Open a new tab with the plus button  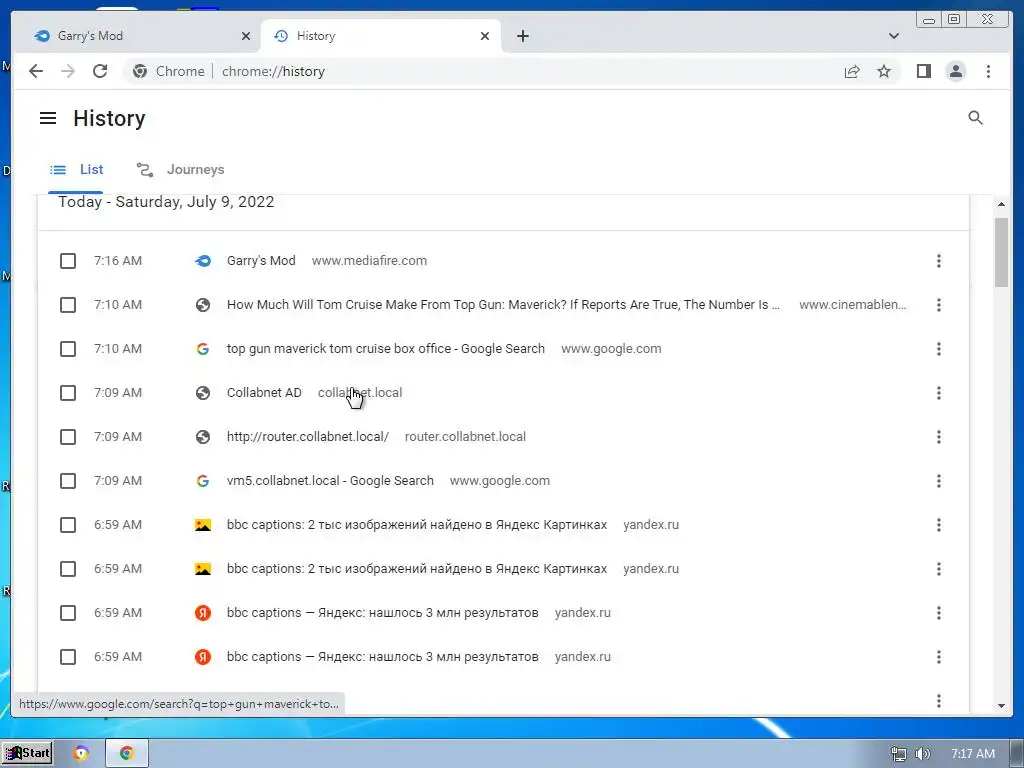click(x=522, y=36)
